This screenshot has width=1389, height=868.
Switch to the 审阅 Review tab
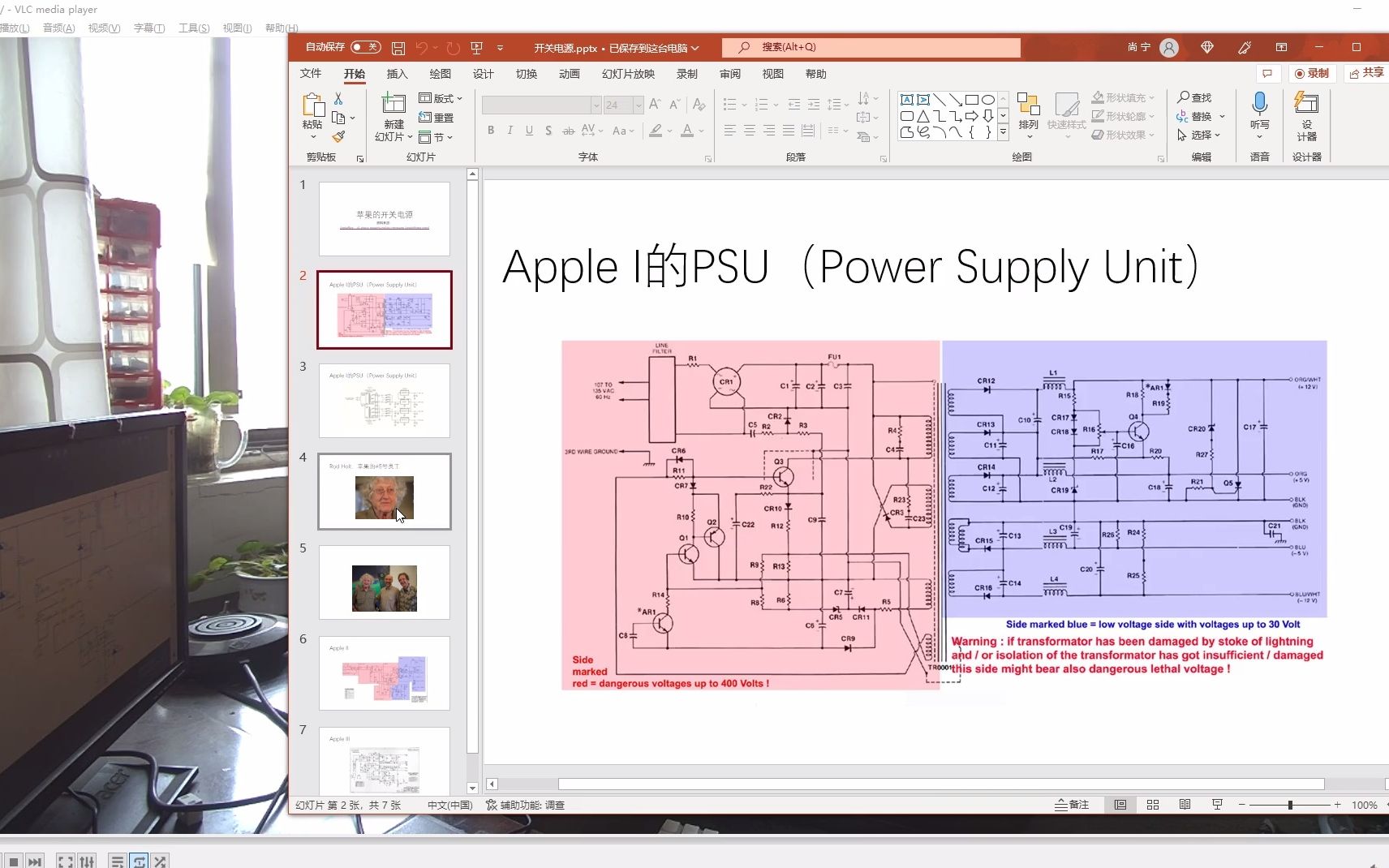point(730,74)
